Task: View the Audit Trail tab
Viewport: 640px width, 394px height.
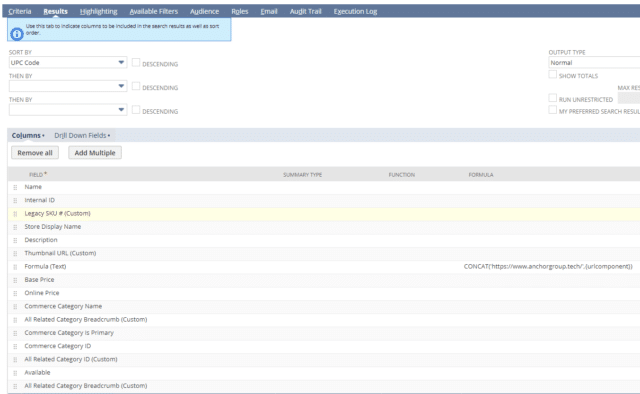Action: coord(305,11)
